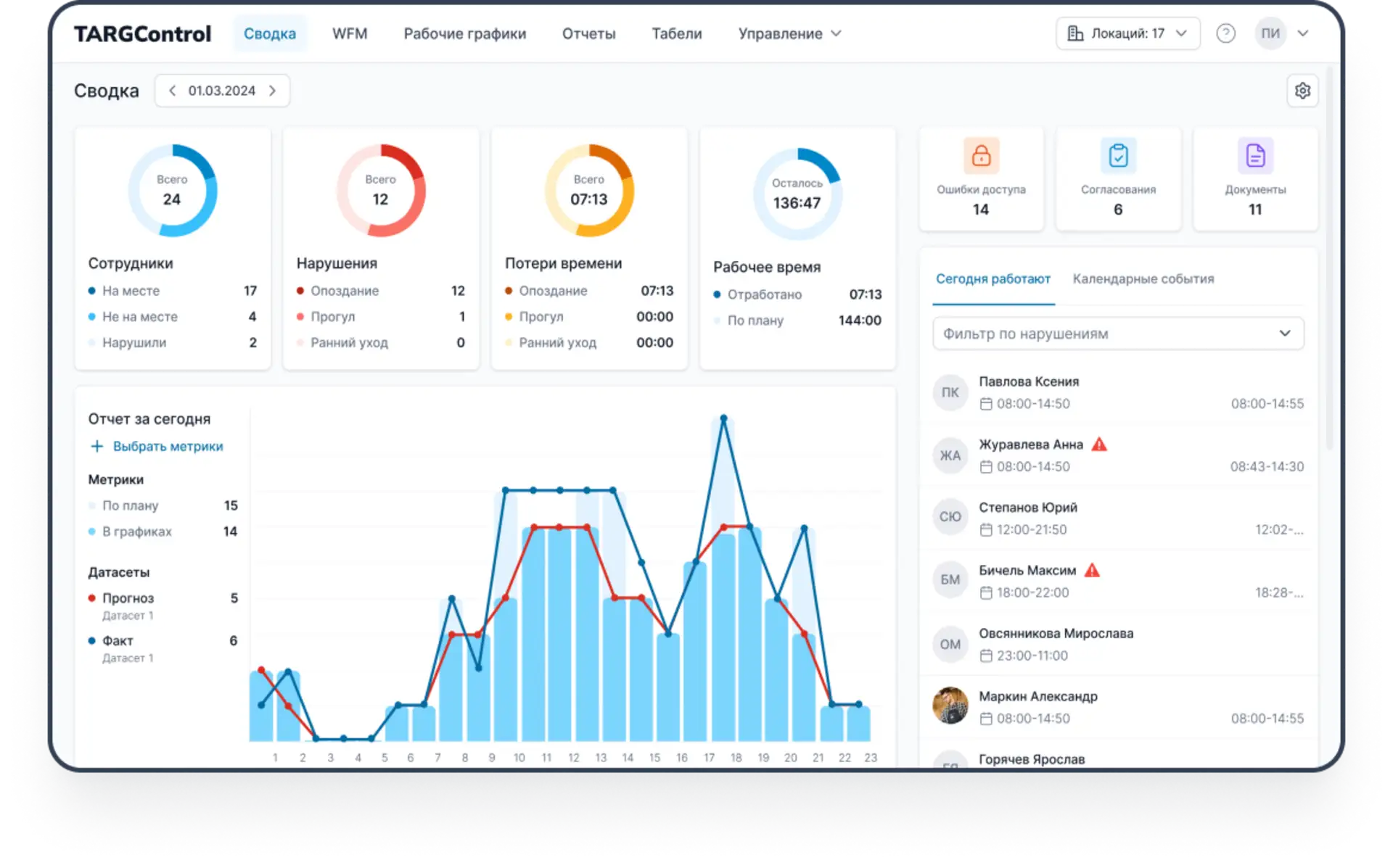The image size is (1393, 868).
Task: Open the settings gear on the Сводка page
Action: tap(1303, 90)
